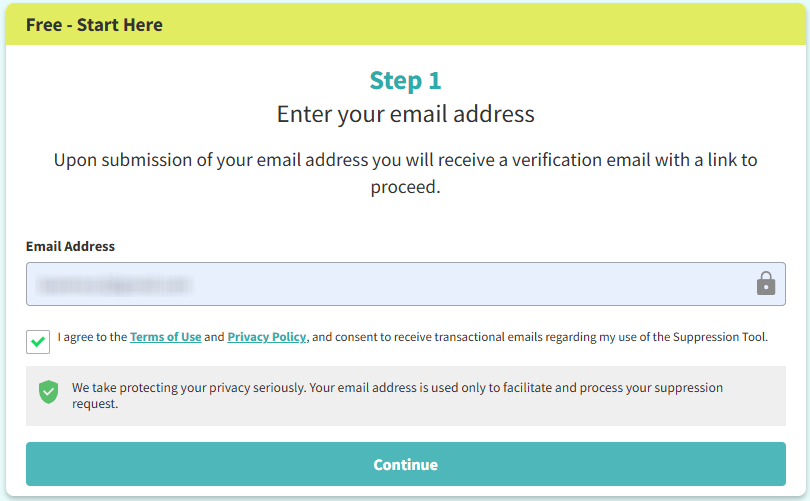The width and height of the screenshot is (810, 501).
Task: Click the green shield privacy icon
Action: tap(48, 392)
